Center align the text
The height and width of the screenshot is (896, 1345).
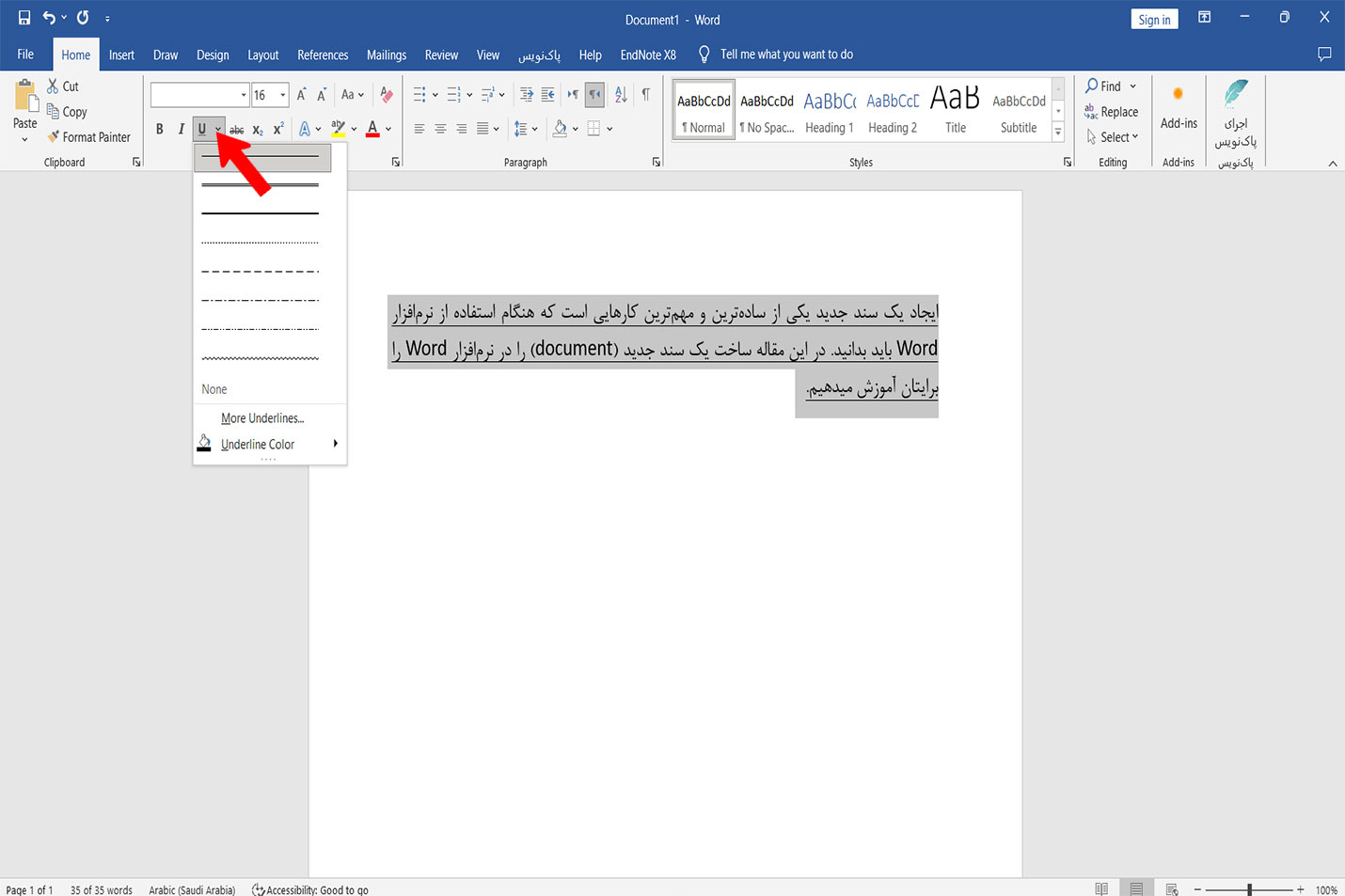click(x=440, y=129)
